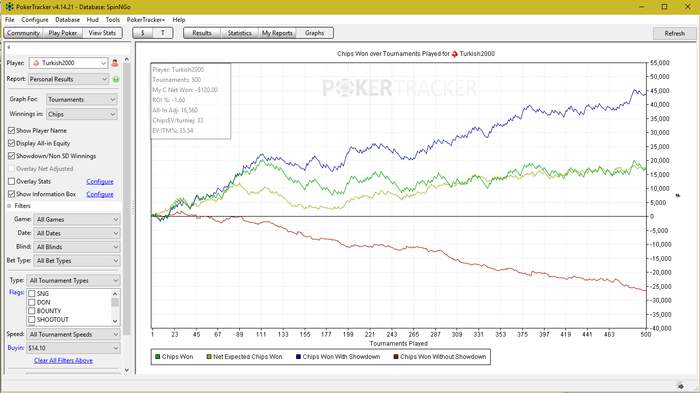Open the Configure menu

(x=35, y=20)
